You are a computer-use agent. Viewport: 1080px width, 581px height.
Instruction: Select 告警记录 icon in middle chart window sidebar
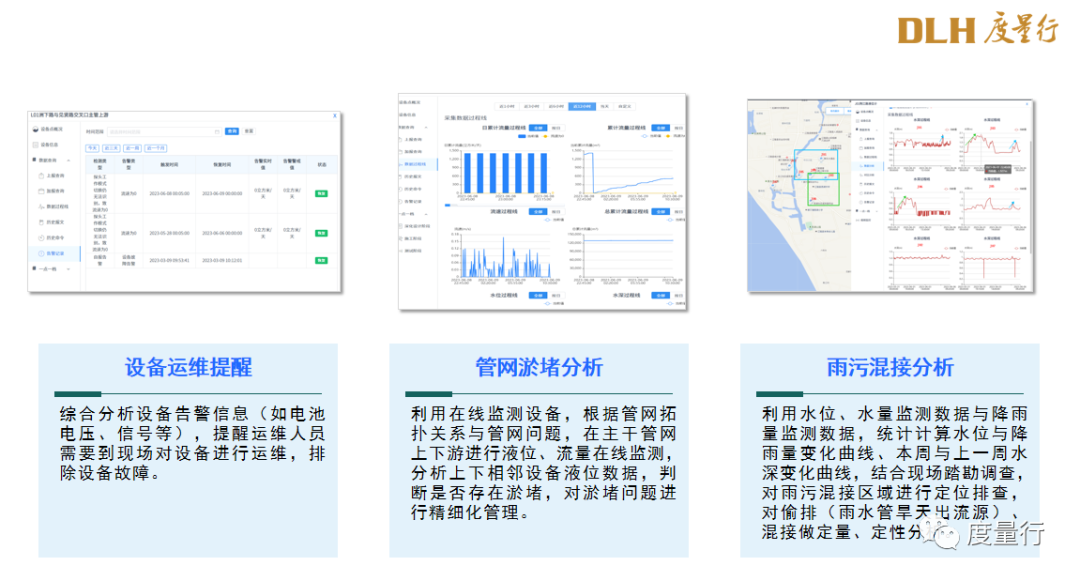click(400, 201)
